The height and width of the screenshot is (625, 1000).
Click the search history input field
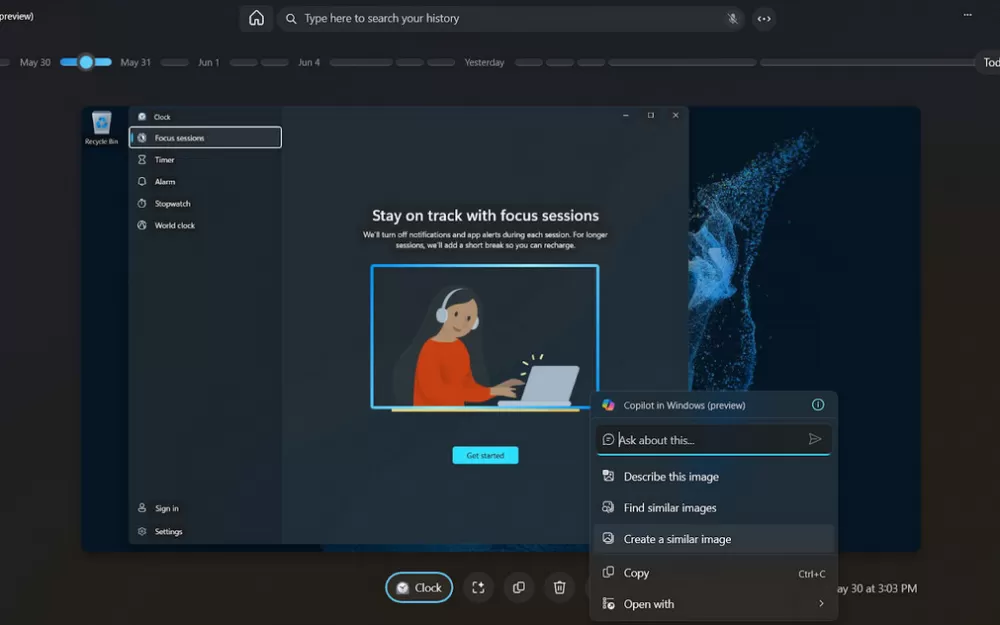pyautogui.click(x=510, y=18)
